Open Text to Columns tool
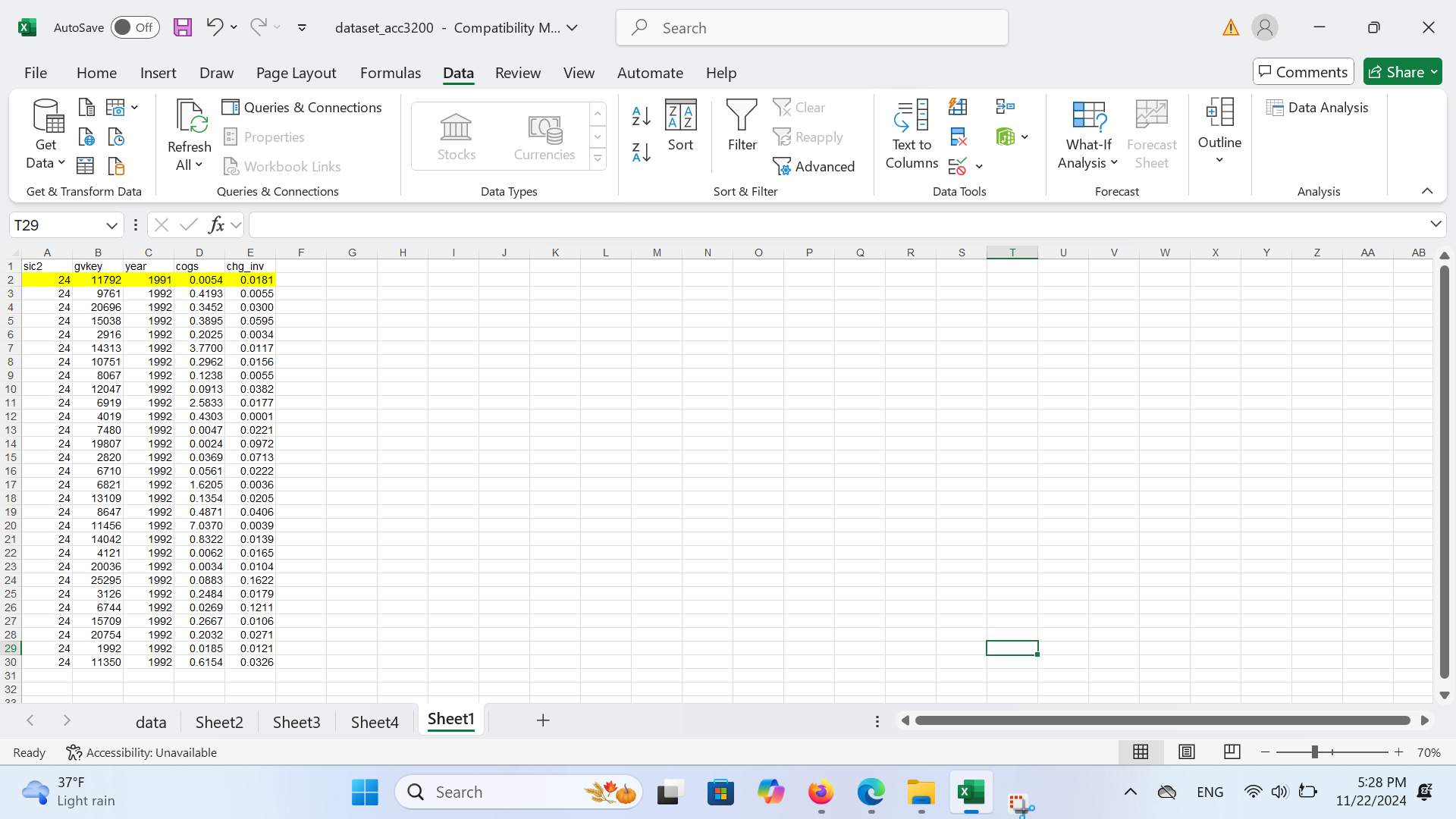Image resolution: width=1456 pixels, height=819 pixels. click(x=912, y=134)
